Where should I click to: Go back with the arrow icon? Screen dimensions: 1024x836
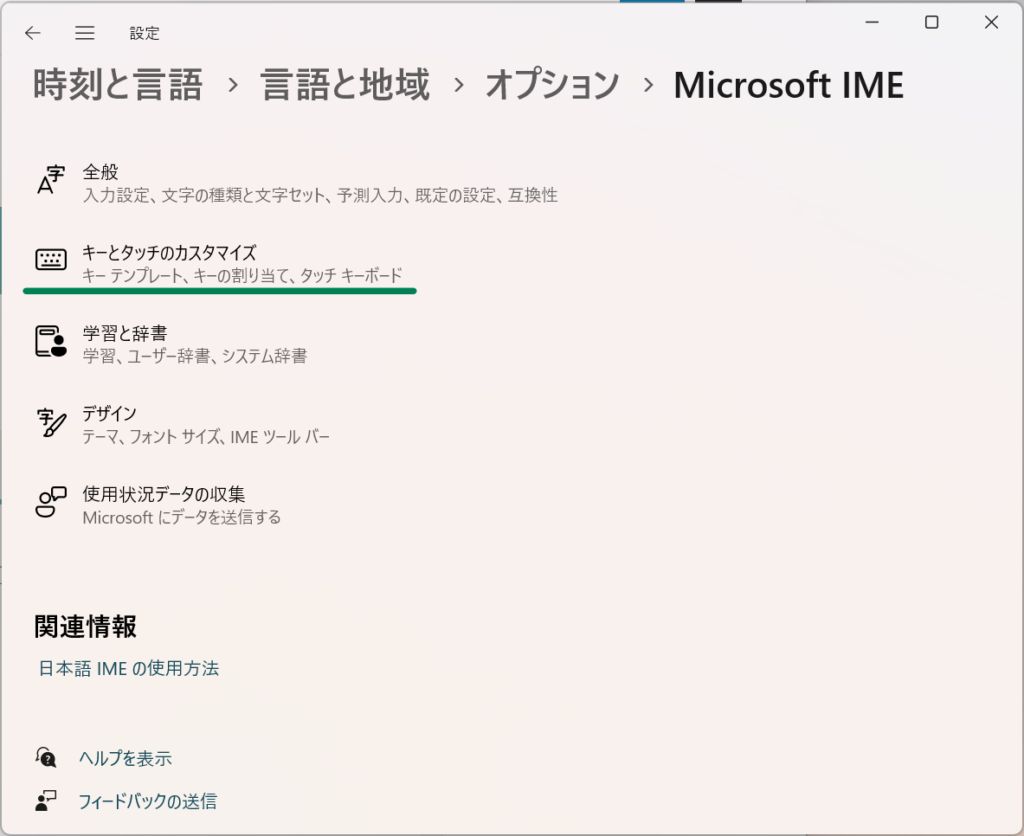click(33, 33)
